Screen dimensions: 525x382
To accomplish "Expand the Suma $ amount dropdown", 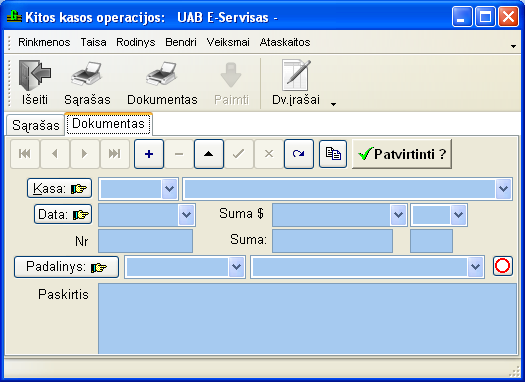I will coord(398,214).
